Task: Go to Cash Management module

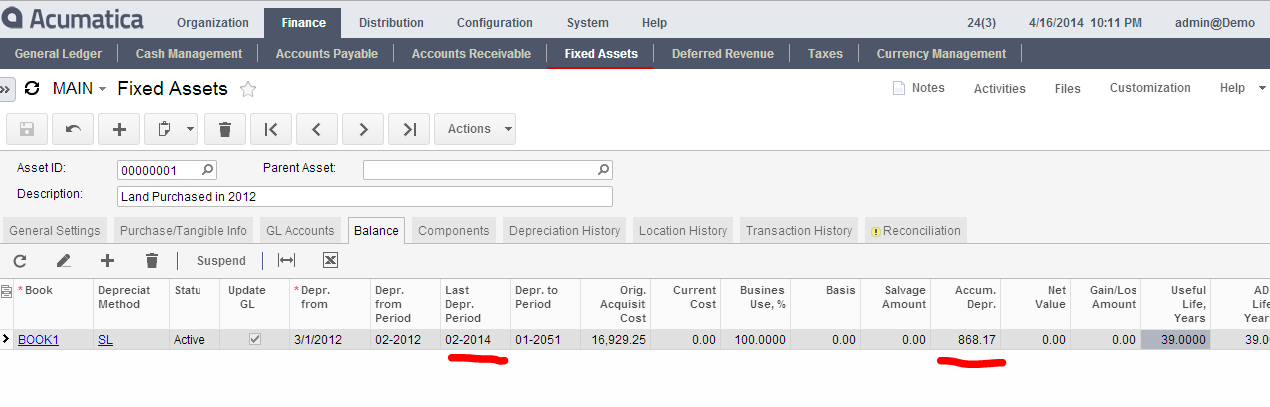Action: [189, 54]
